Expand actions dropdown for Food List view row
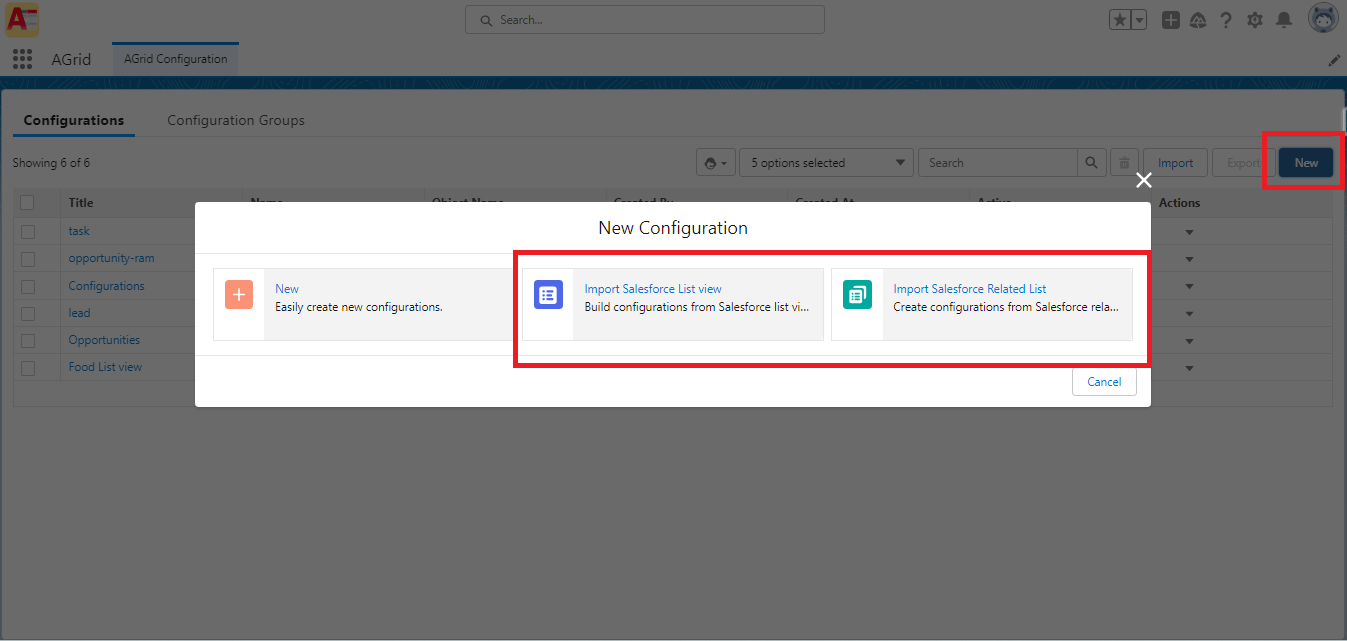Image resolution: width=1347 pixels, height=641 pixels. (1189, 367)
